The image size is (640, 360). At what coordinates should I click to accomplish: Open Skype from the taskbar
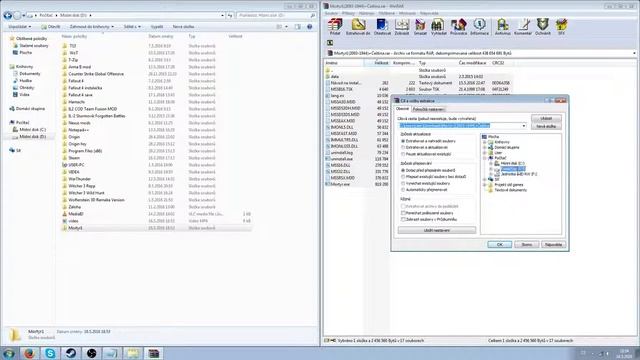click(50, 353)
